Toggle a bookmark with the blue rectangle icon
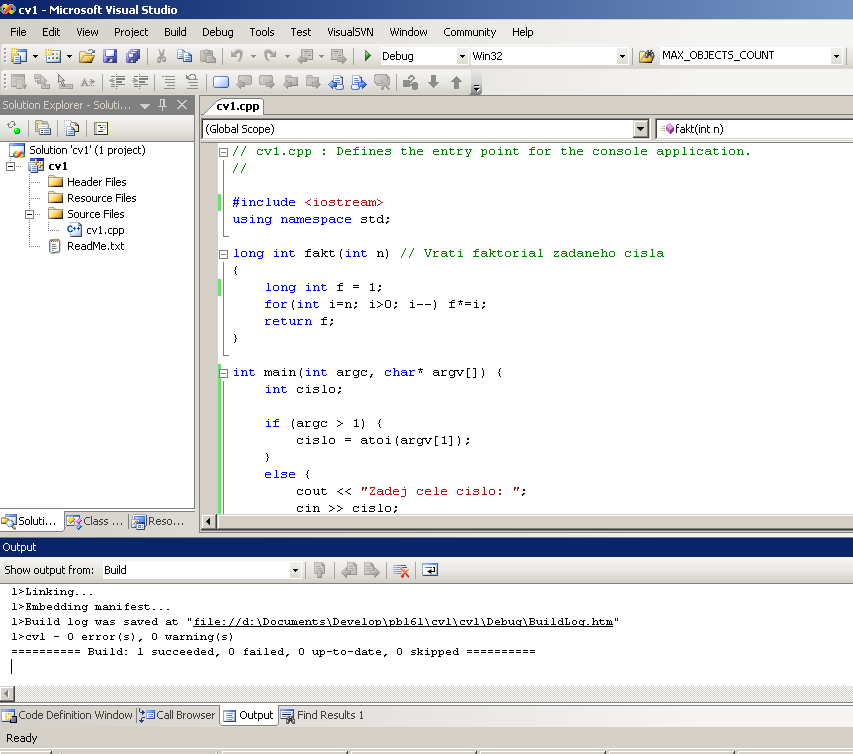Viewport: 853px width, 754px height. pos(221,82)
